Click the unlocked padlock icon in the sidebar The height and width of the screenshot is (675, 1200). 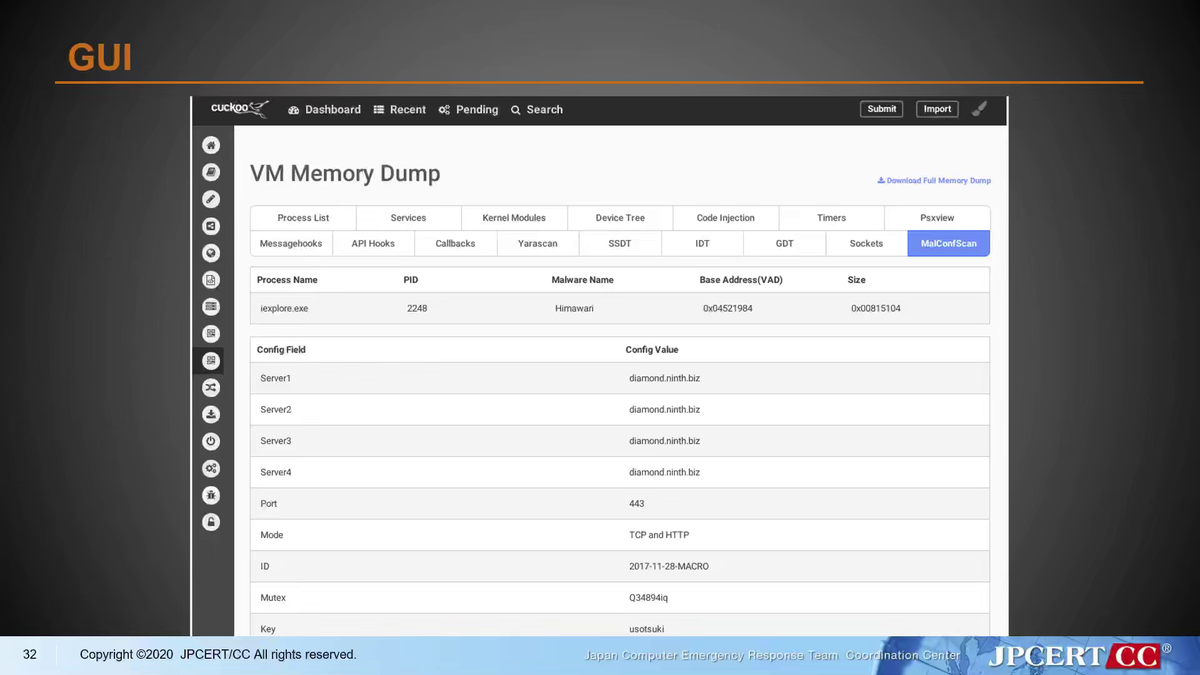[211, 522]
